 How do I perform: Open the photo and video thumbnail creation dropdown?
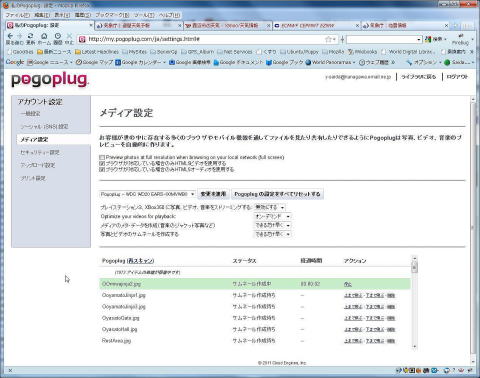(x=272, y=234)
